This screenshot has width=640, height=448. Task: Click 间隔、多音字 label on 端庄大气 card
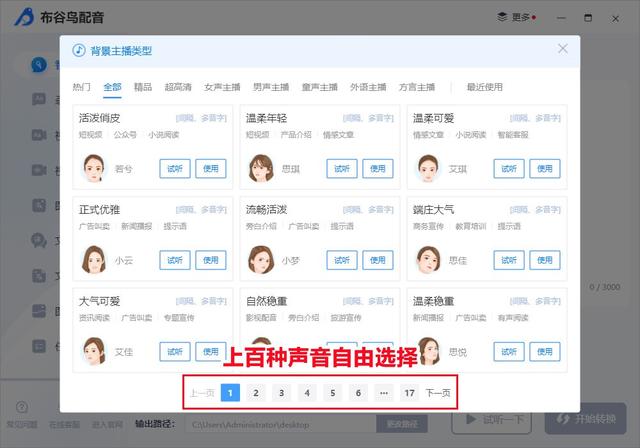click(535, 209)
